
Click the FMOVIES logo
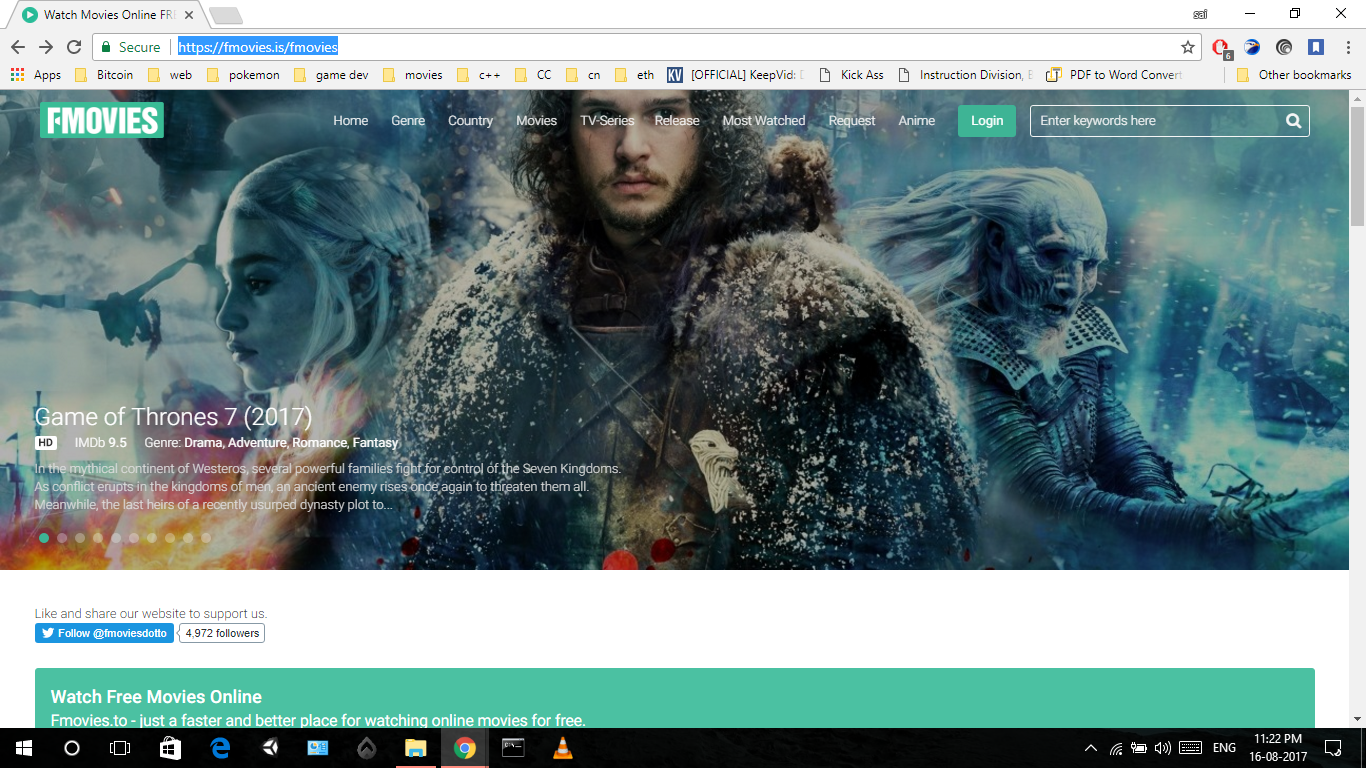[x=102, y=120]
